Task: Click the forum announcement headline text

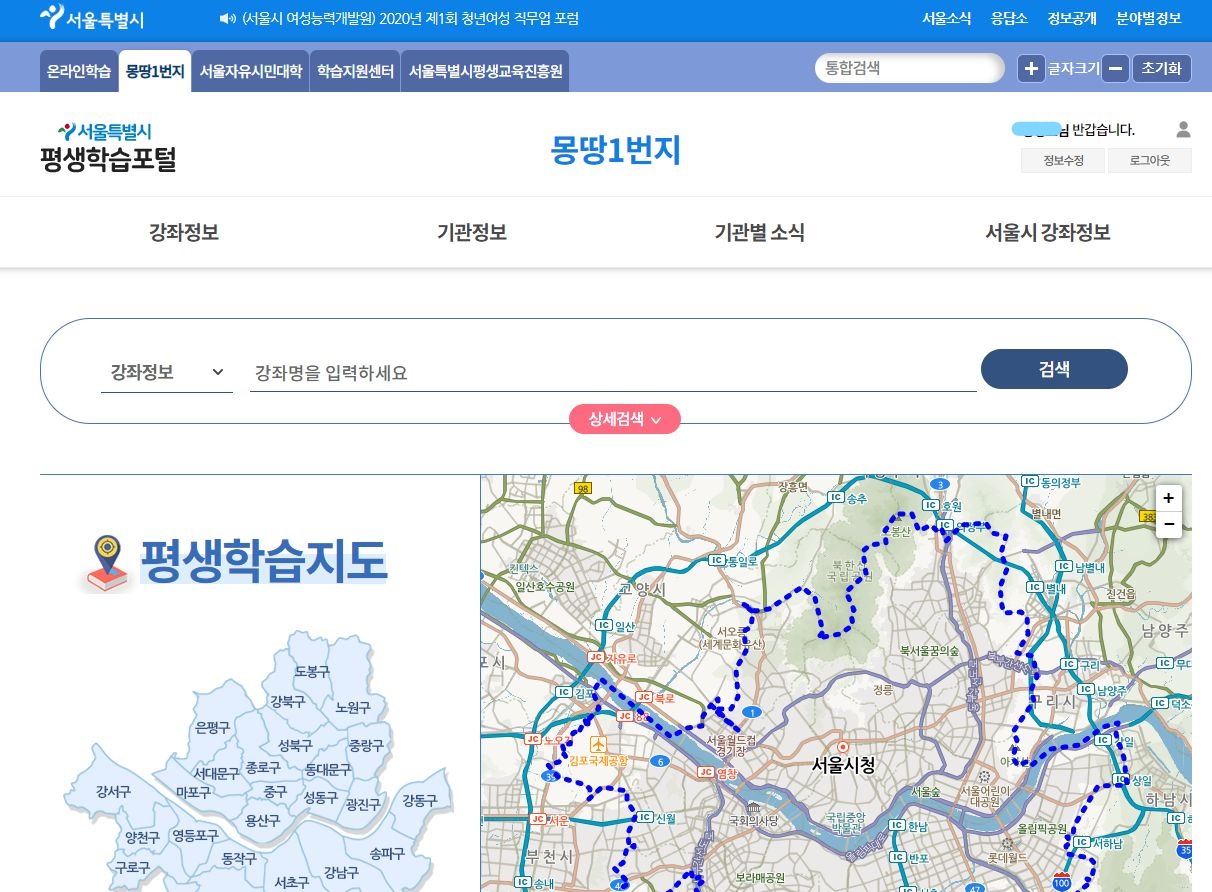Action: (410, 18)
